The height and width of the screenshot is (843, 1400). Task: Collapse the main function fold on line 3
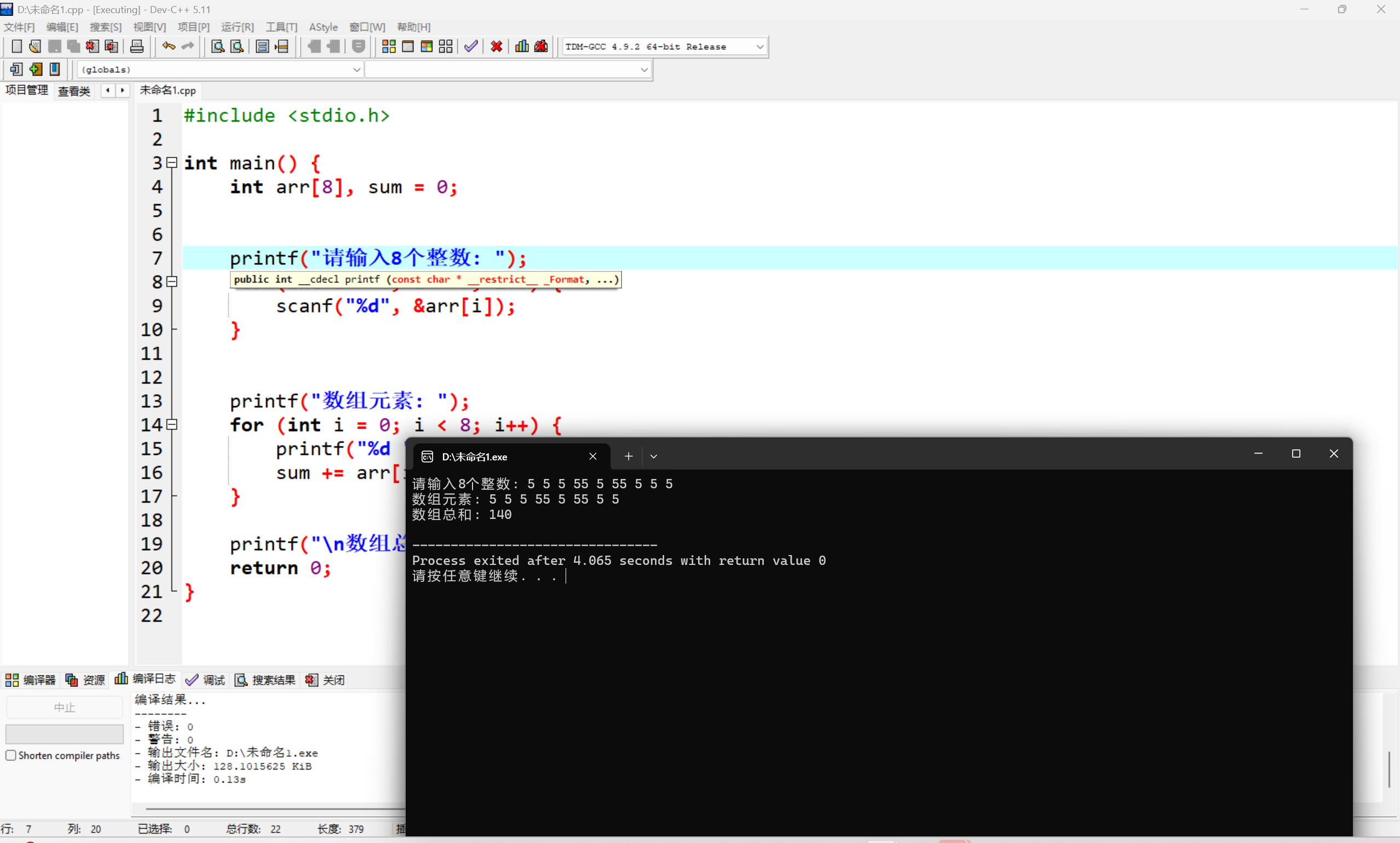tap(172, 163)
